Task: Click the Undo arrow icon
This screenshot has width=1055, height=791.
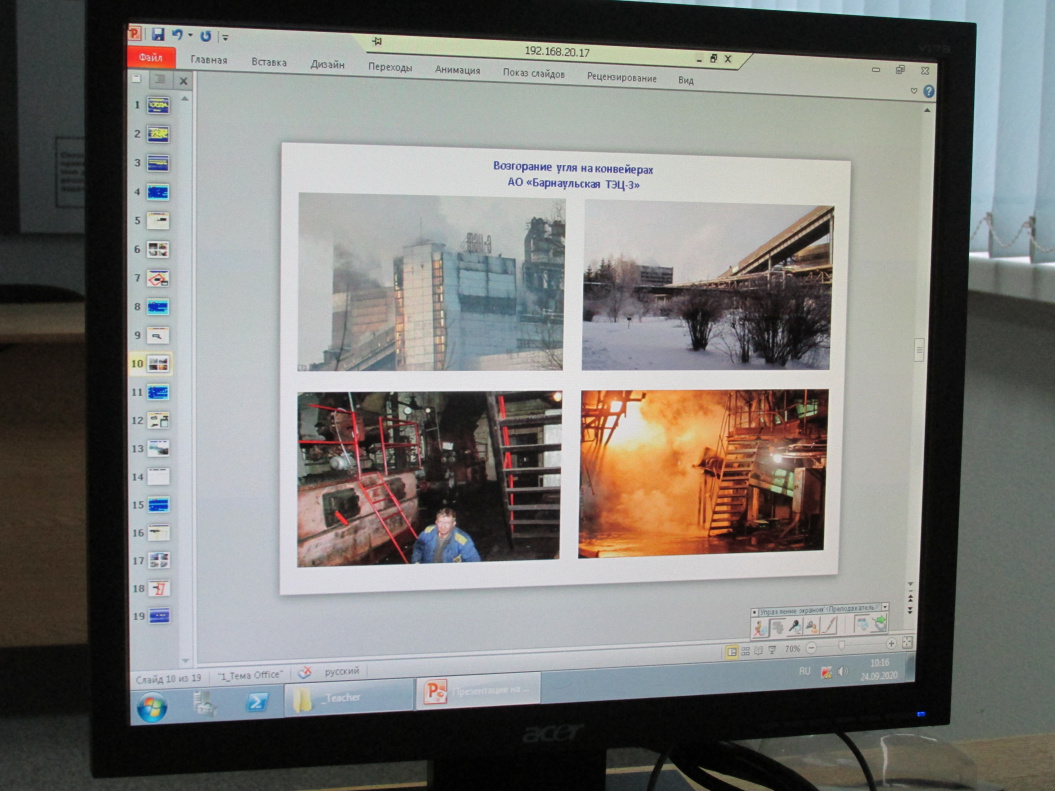Action: tap(177, 34)
